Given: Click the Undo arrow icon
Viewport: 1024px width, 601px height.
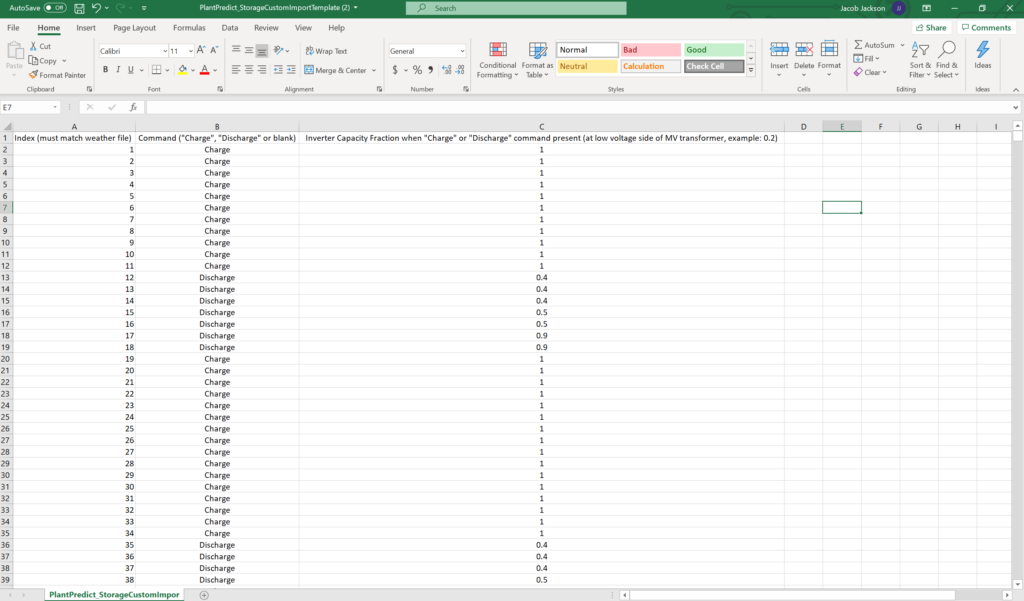Looking at the screenshot, I should (x=96, y=8).
